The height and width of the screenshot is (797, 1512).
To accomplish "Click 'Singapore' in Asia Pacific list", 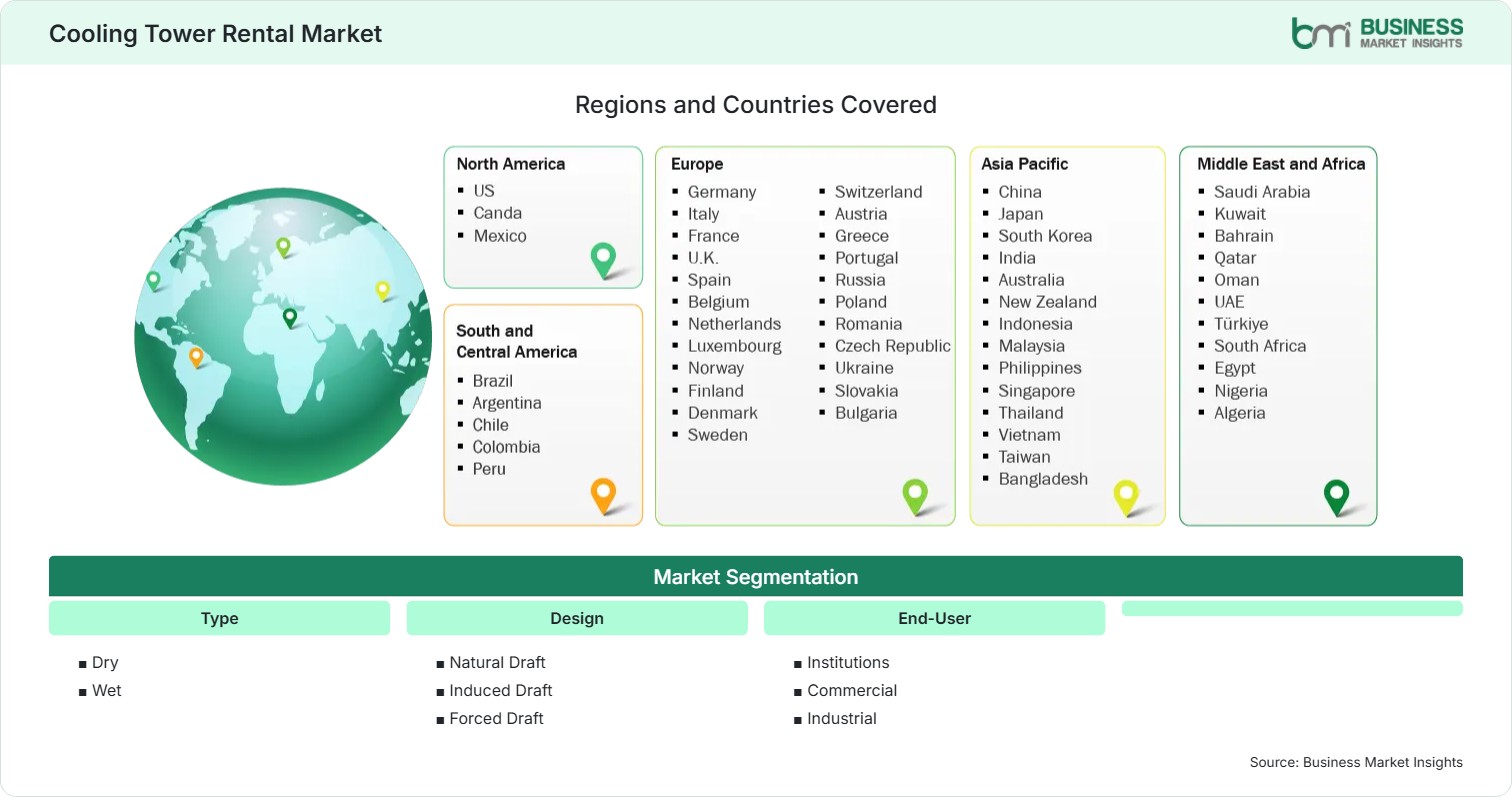I will [x=1037, y=390].
